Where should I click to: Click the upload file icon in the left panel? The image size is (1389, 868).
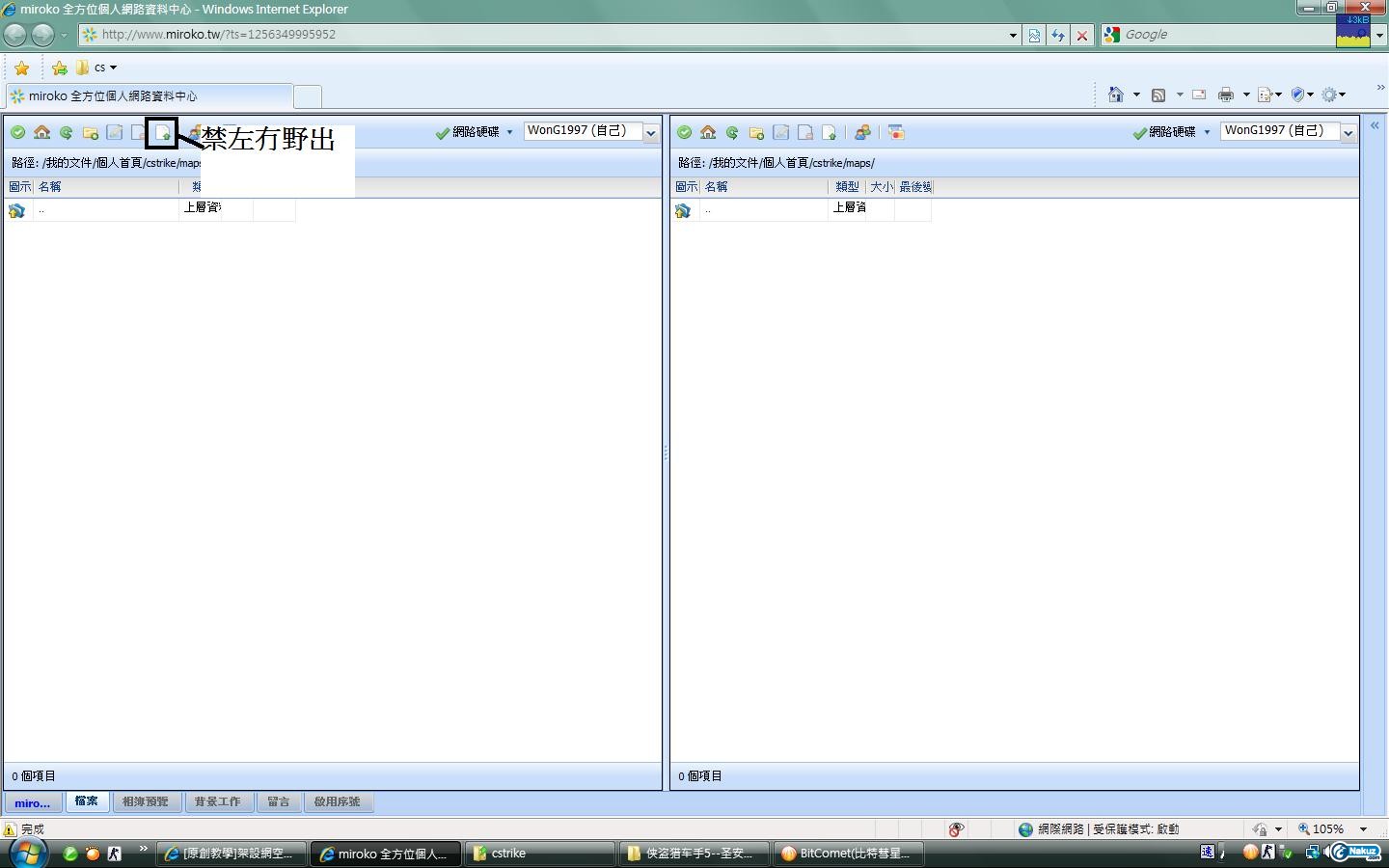[163, 133]
